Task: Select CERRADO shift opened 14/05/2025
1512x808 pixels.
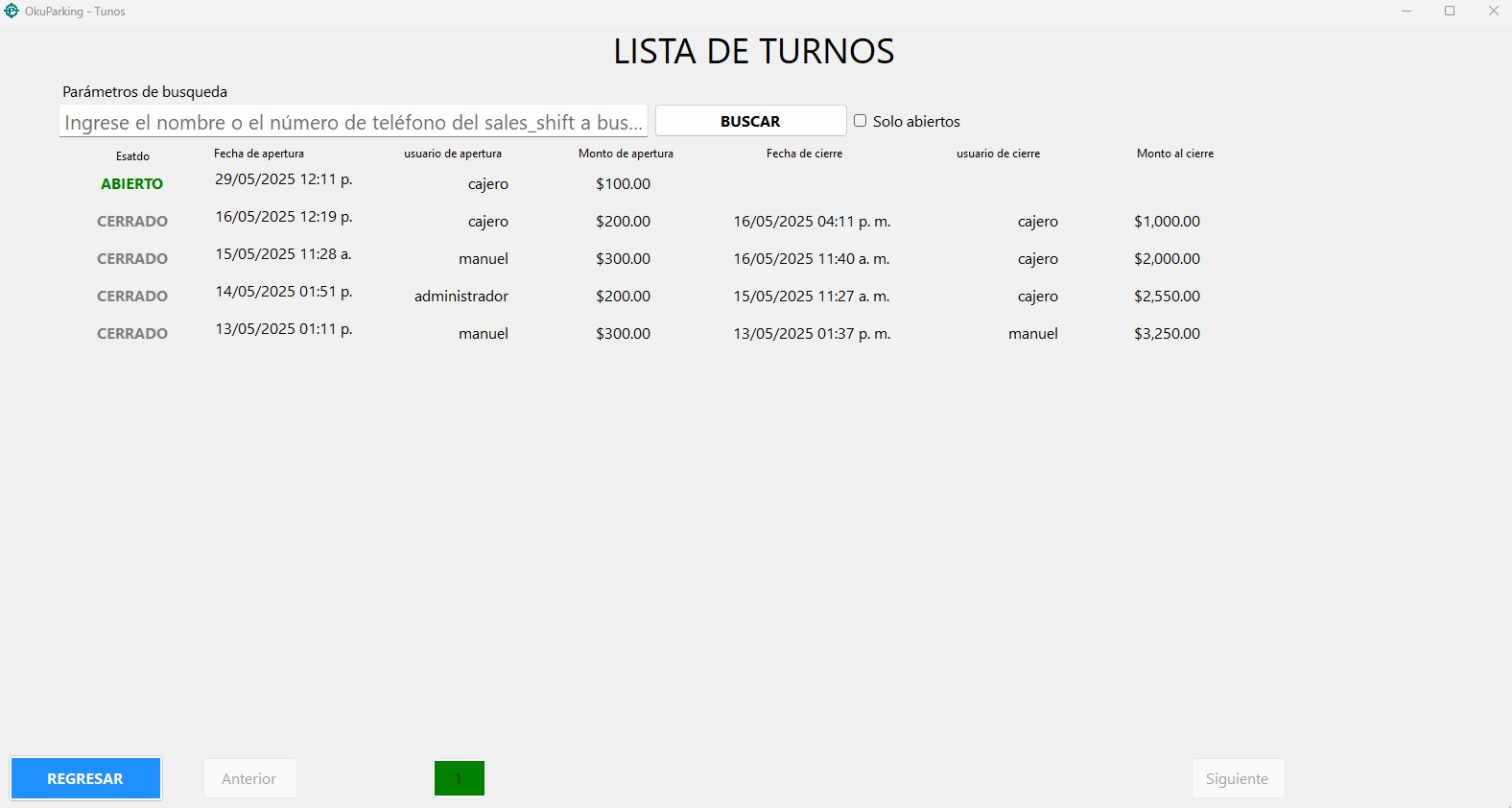Action: [132, 296]
